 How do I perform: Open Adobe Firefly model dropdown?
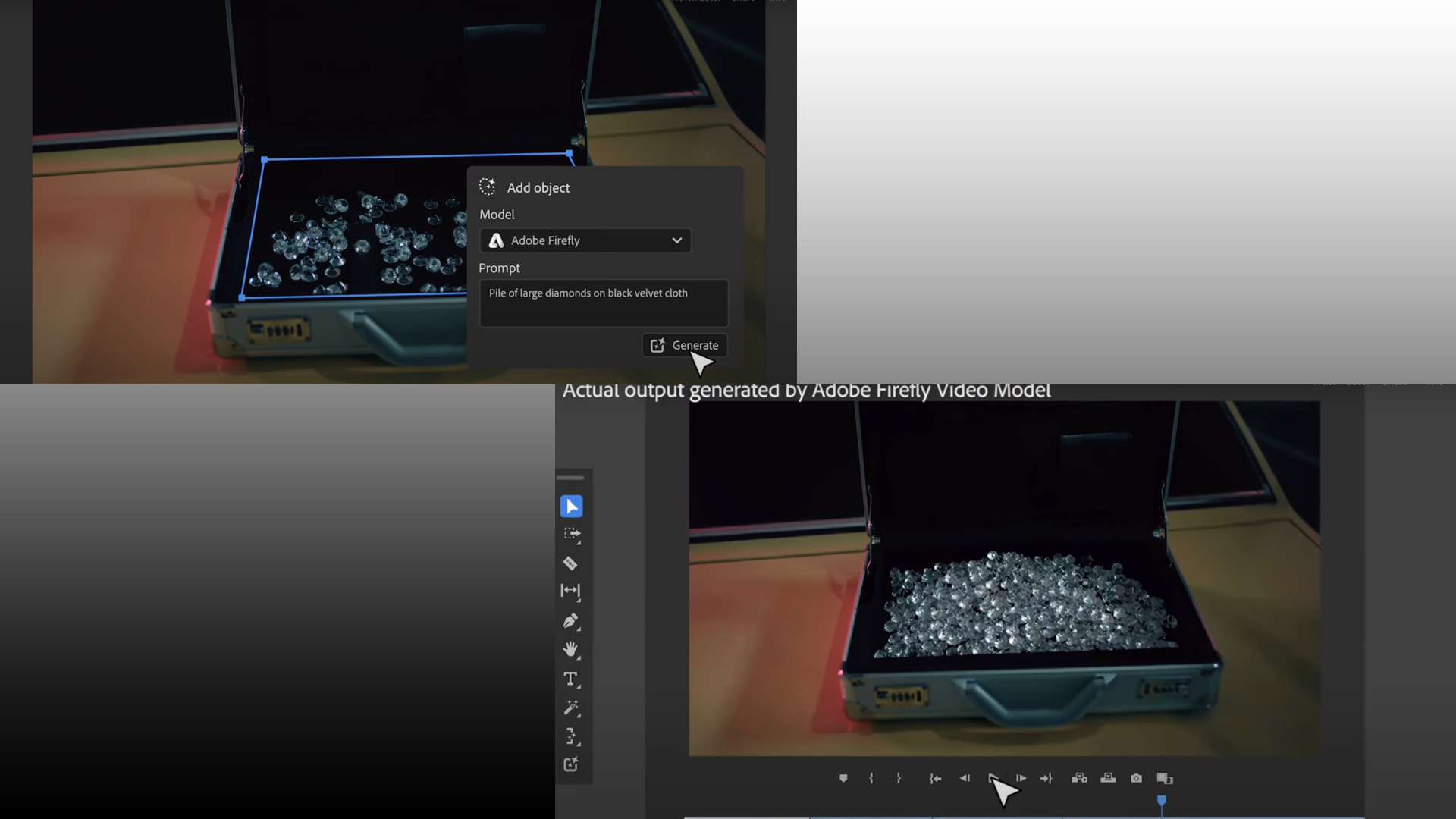point(584,240)
